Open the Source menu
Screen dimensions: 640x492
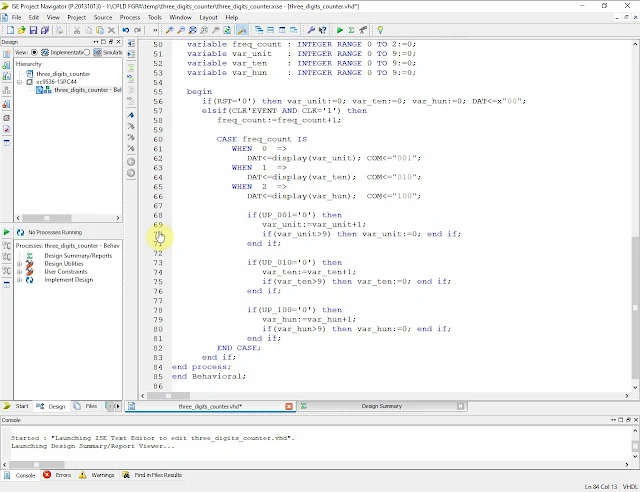103,18
